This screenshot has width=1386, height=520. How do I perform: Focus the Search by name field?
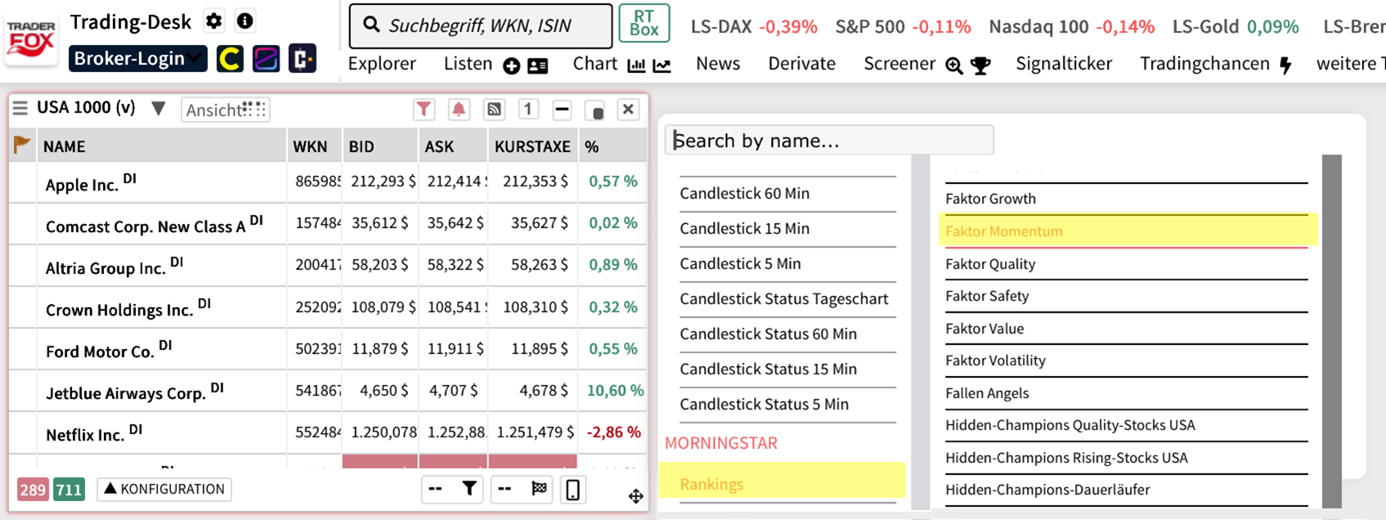tap(829, 140)
